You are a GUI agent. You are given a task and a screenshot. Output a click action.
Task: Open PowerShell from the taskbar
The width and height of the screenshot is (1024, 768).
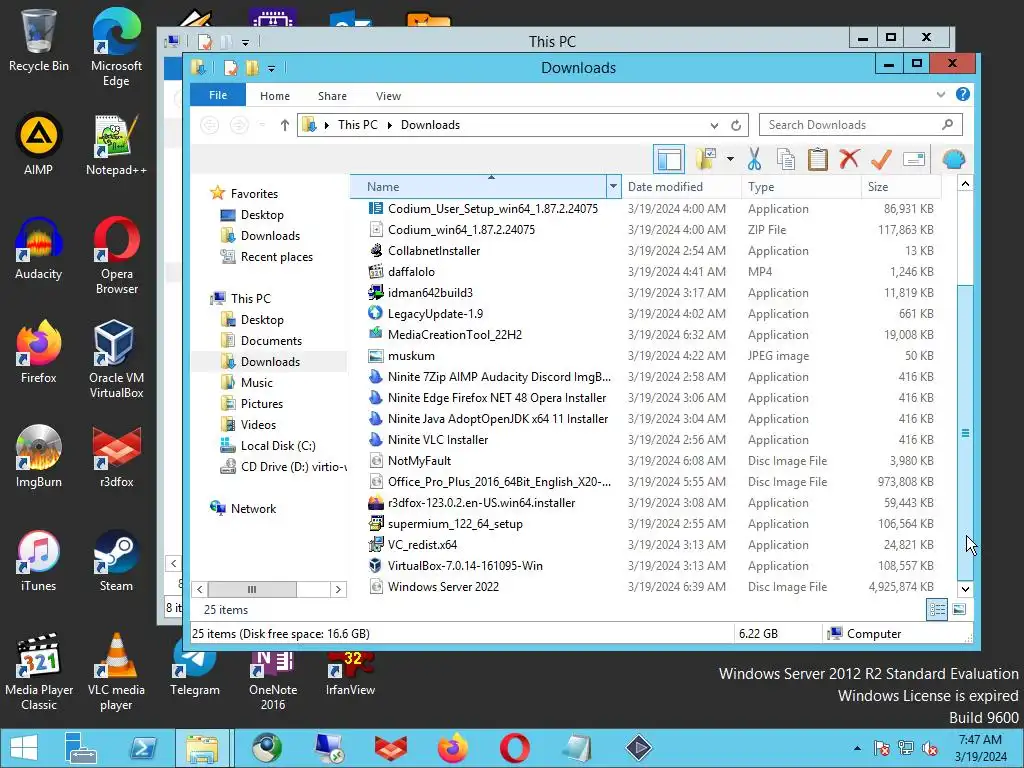click(x=142, y=748)
